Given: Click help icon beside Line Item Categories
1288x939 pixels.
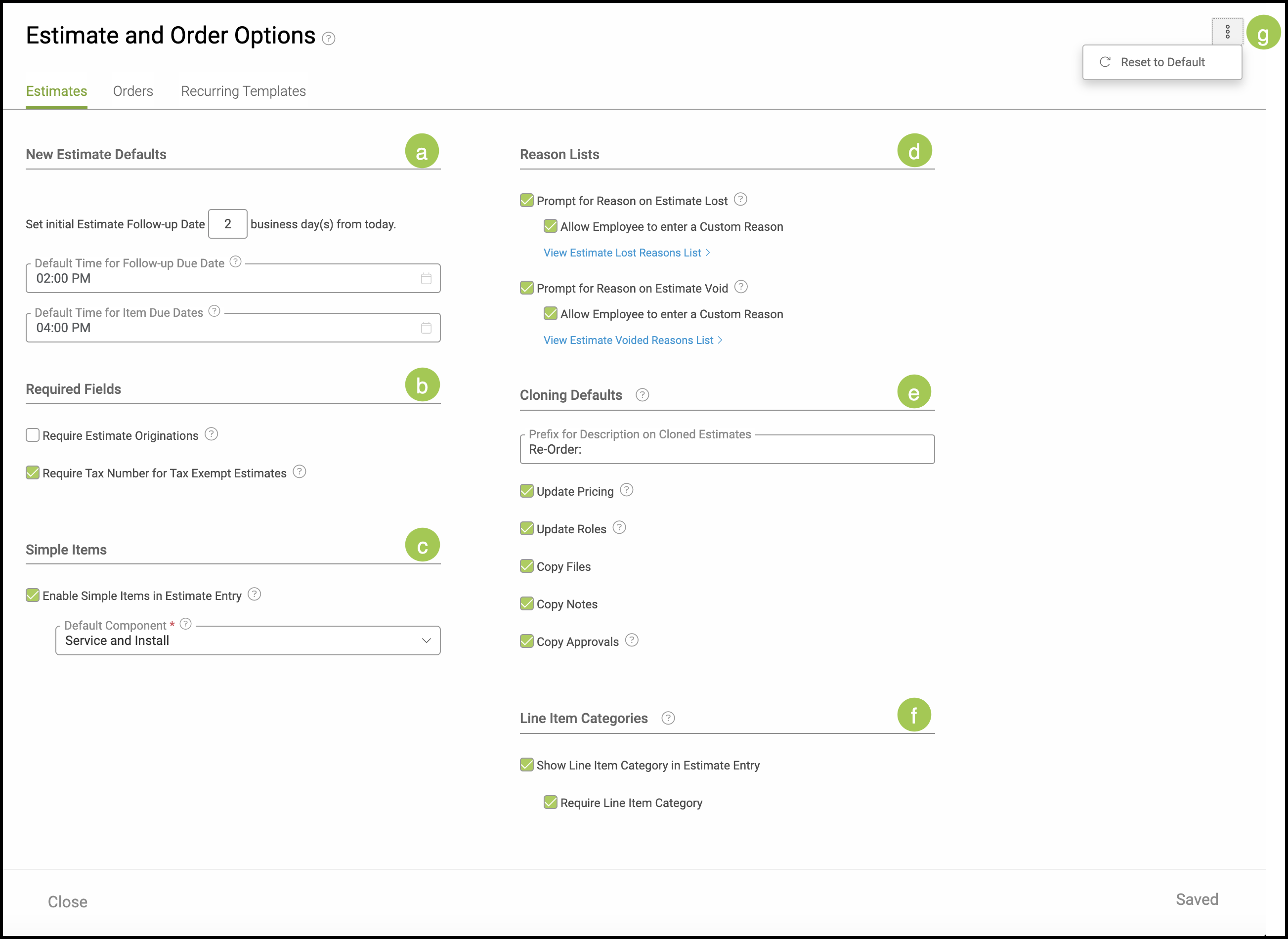Looking at the screenshot, I should coord(668,719).
